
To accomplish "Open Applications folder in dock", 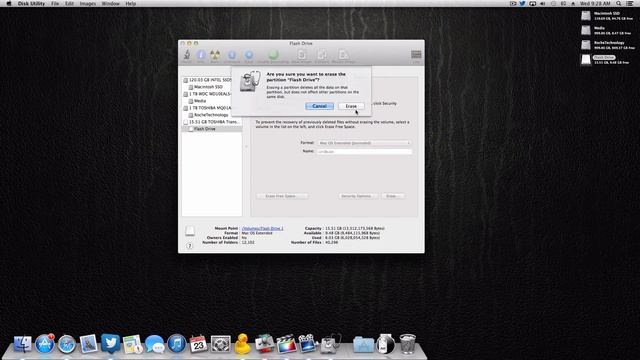I will [x=363, y=345].
